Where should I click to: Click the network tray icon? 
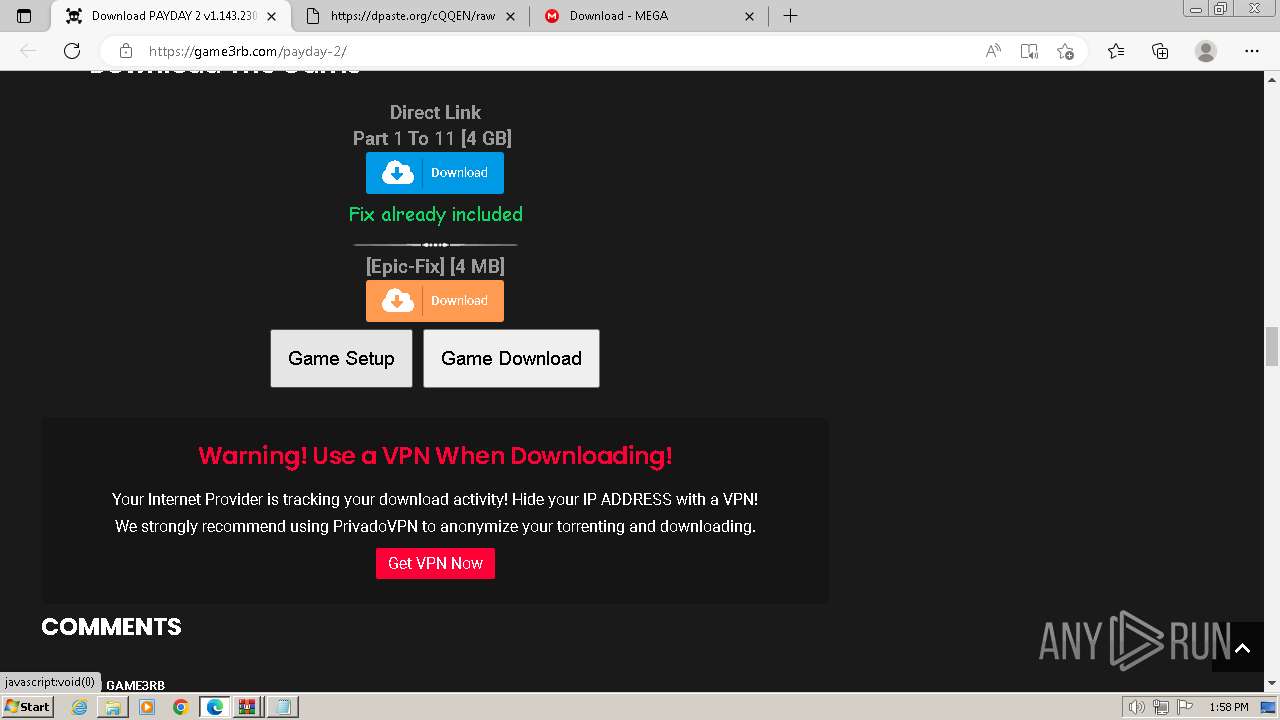click(x=1160, y=707)
